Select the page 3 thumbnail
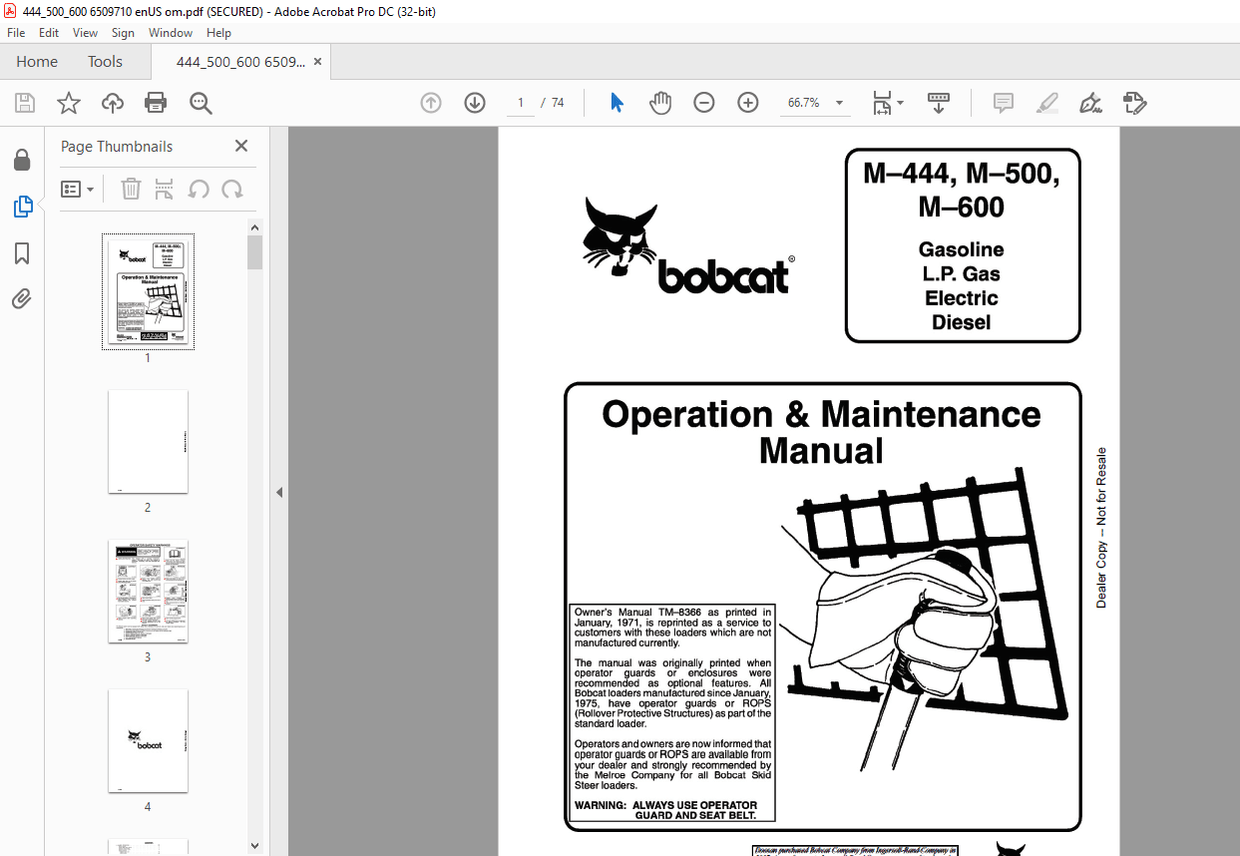The height and width of the screenshot is (856, 1240). pos(147,592)
